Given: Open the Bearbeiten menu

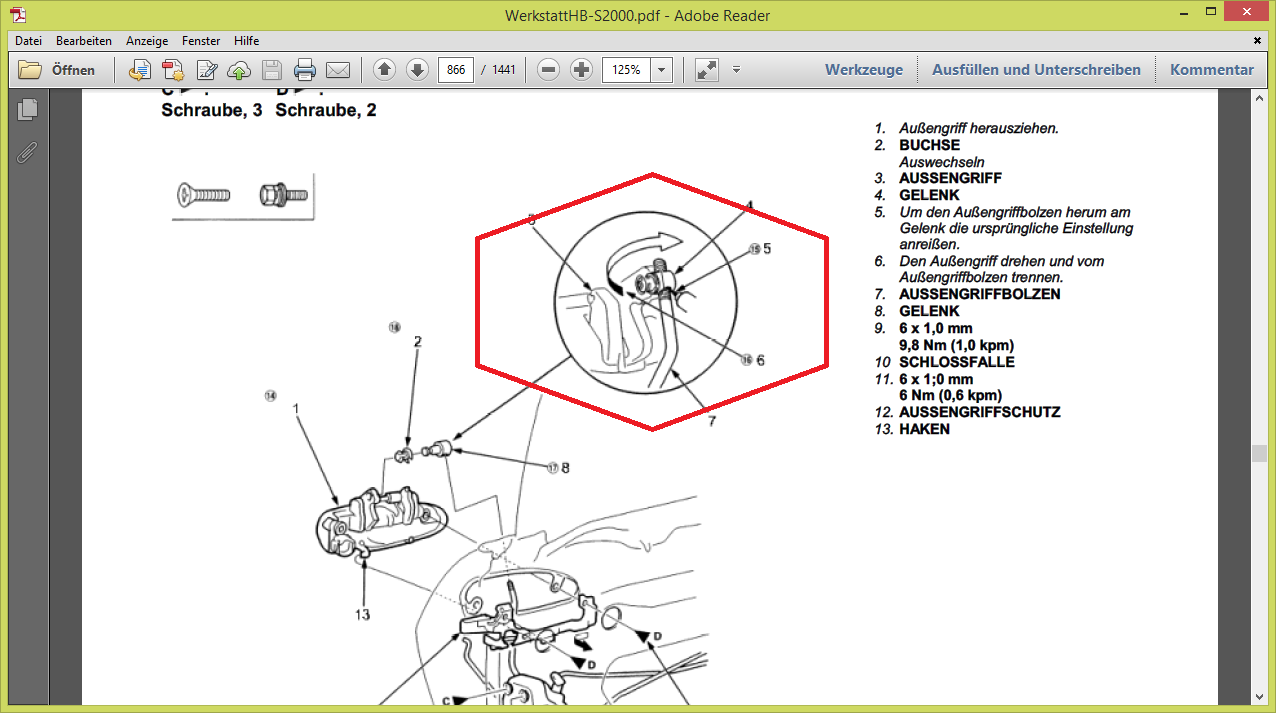Looking at the screenshot, I should pos(84,41).
